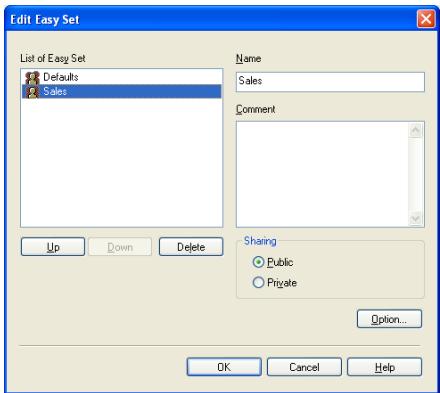Close the Edit Easy Set window
This screenshot has width=440, height=393.
(426, 19)
